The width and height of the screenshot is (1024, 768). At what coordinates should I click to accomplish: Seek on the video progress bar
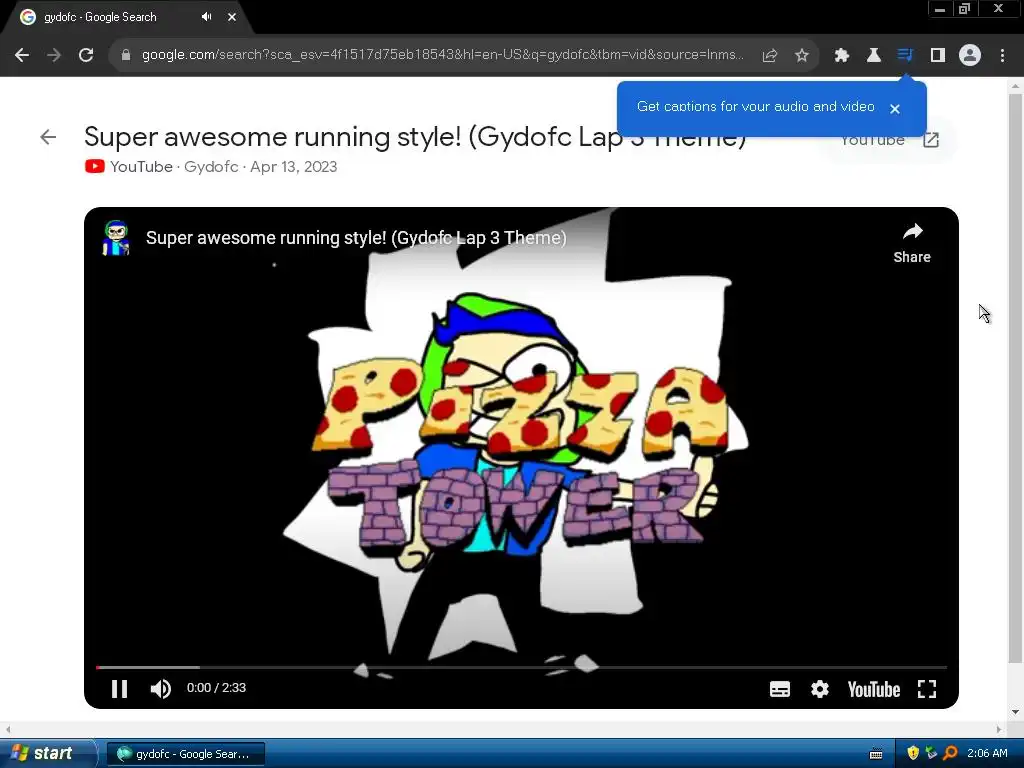521,667
